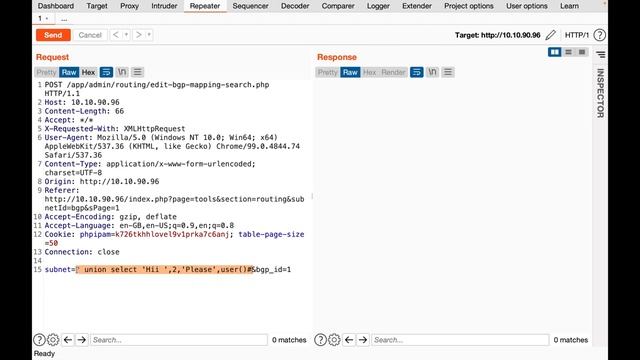The image size is (640, 360).
Task: Select Hex view in Response panel
Action: [x=369, y=72]
